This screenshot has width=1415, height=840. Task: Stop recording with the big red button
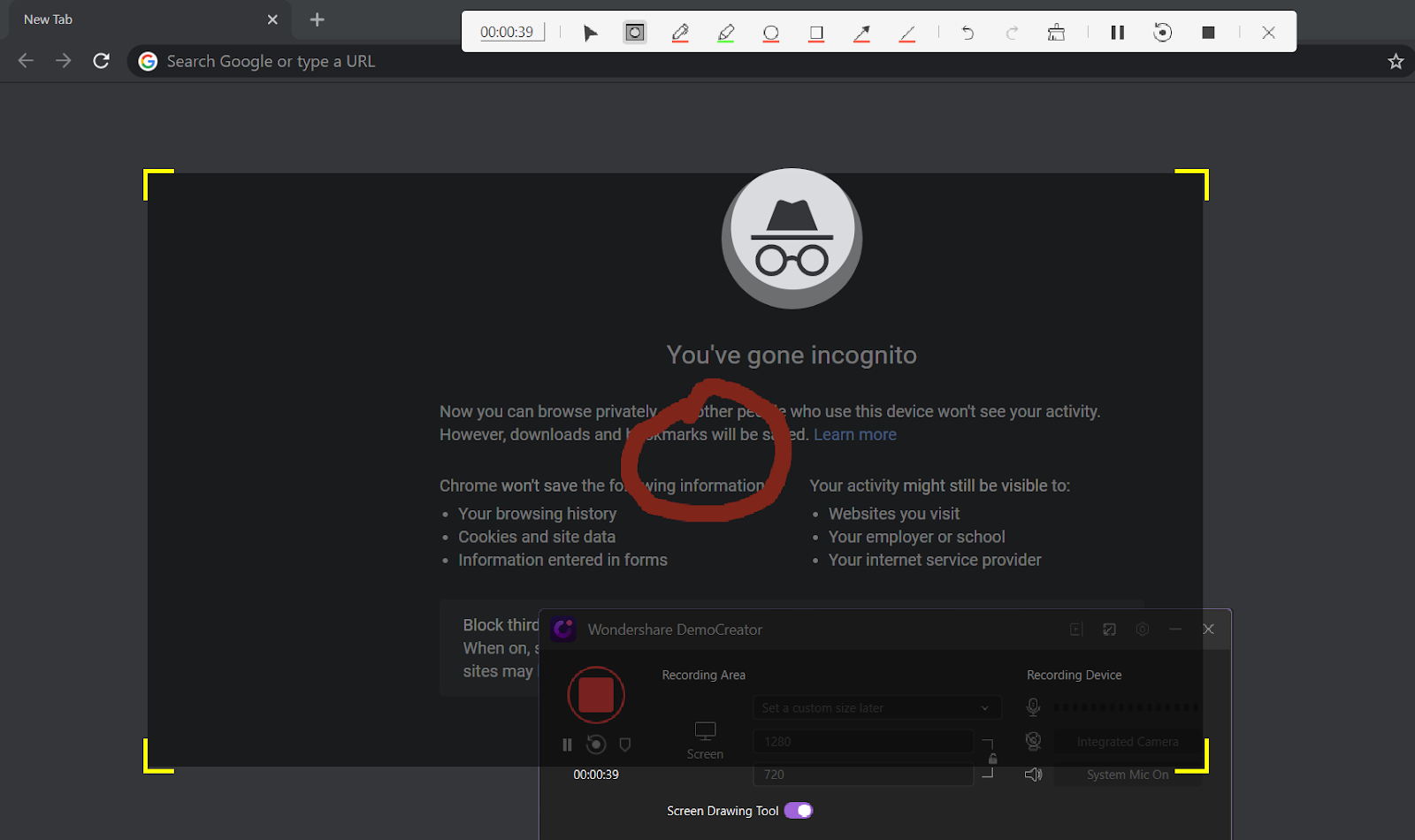click(596, 695)
